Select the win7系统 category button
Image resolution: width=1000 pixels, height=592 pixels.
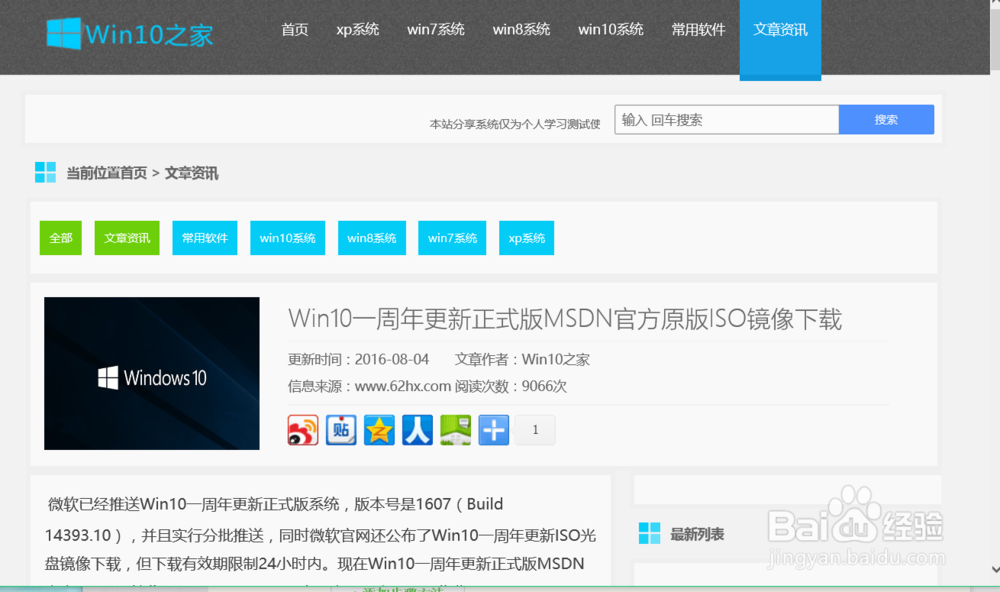[452, 238]
